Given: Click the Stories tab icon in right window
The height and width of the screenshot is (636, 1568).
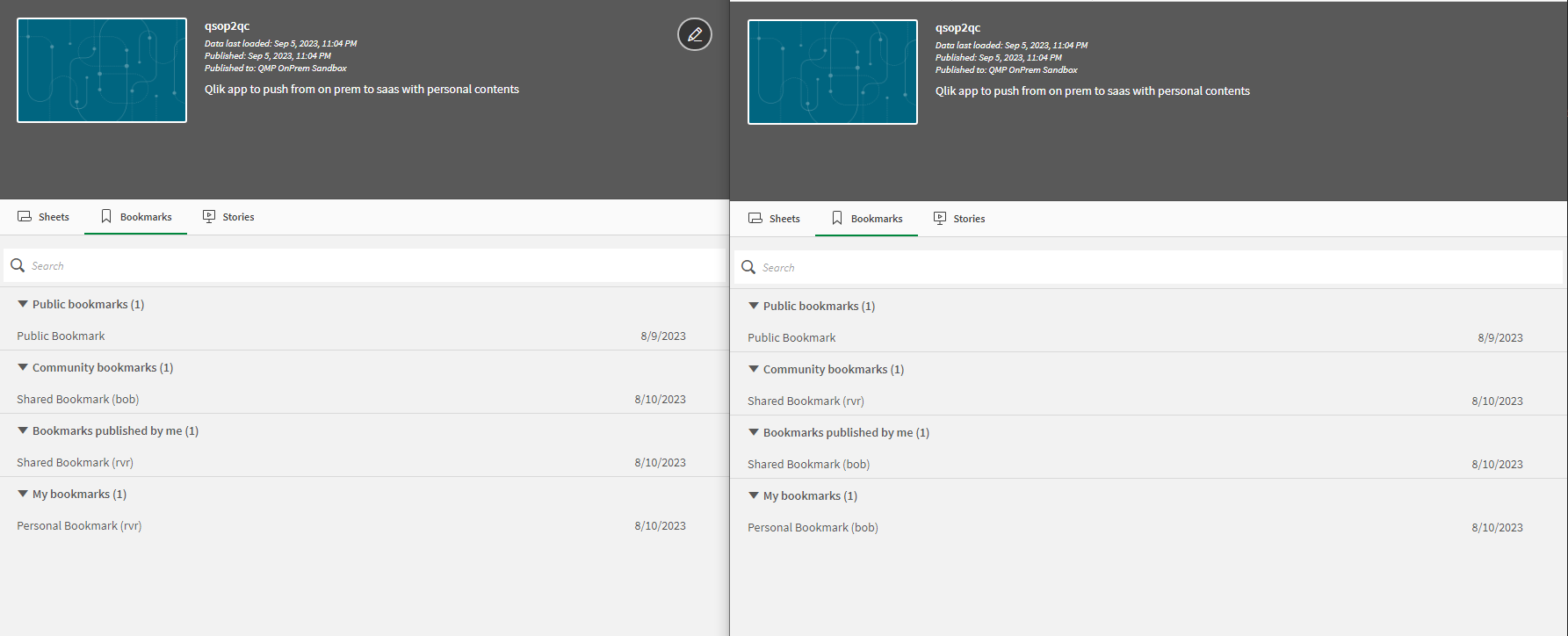Looking at the screenshot, I should (940, 218).
